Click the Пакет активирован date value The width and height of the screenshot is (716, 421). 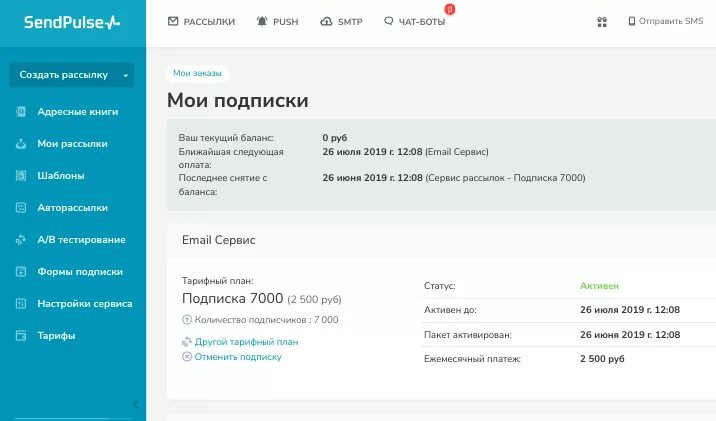tap(630, 335)
